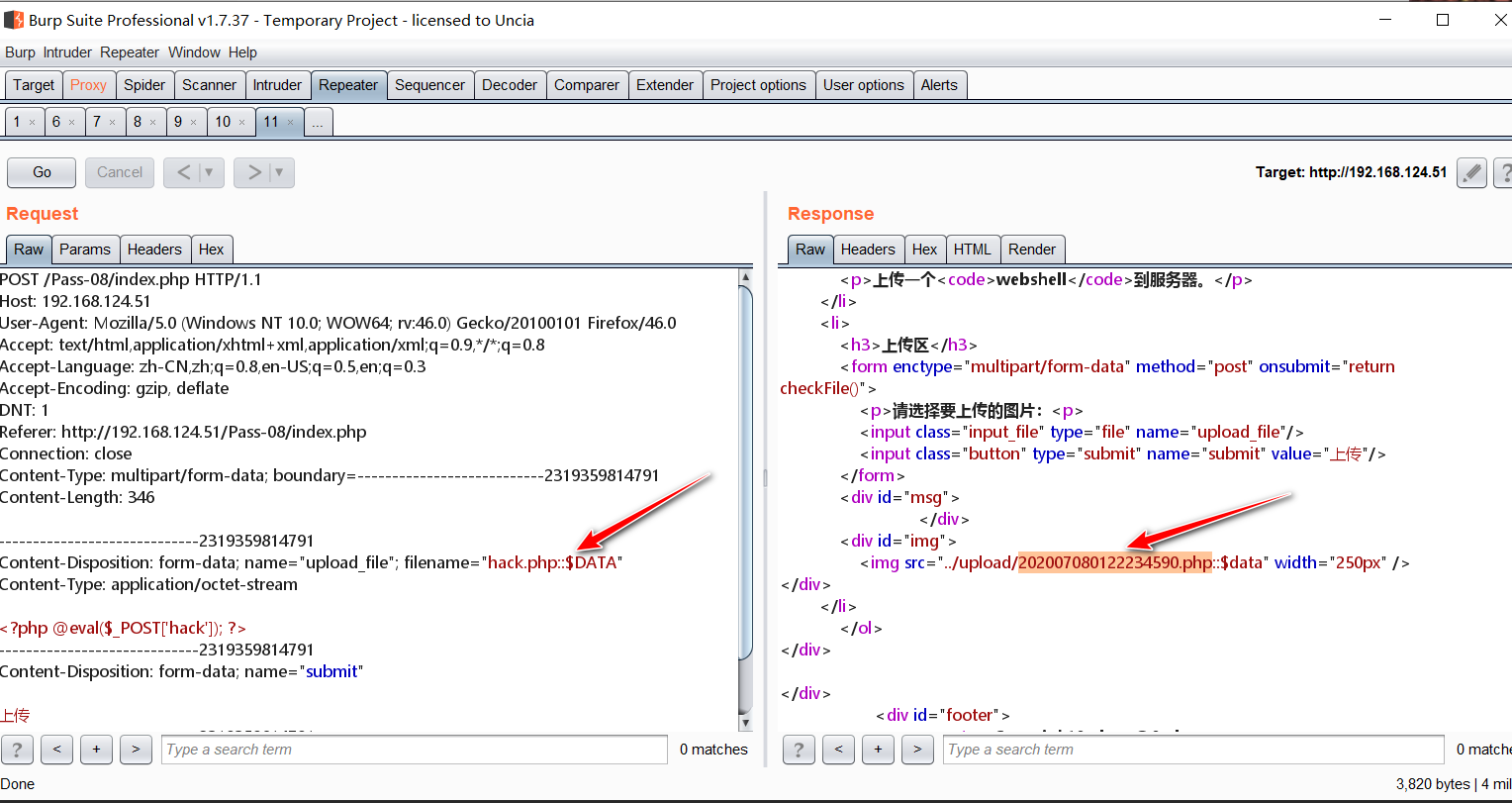1512x803 pixels.
Task: Select Repeater tab 6
Action: pyautogui.click(x=56, y=122)
